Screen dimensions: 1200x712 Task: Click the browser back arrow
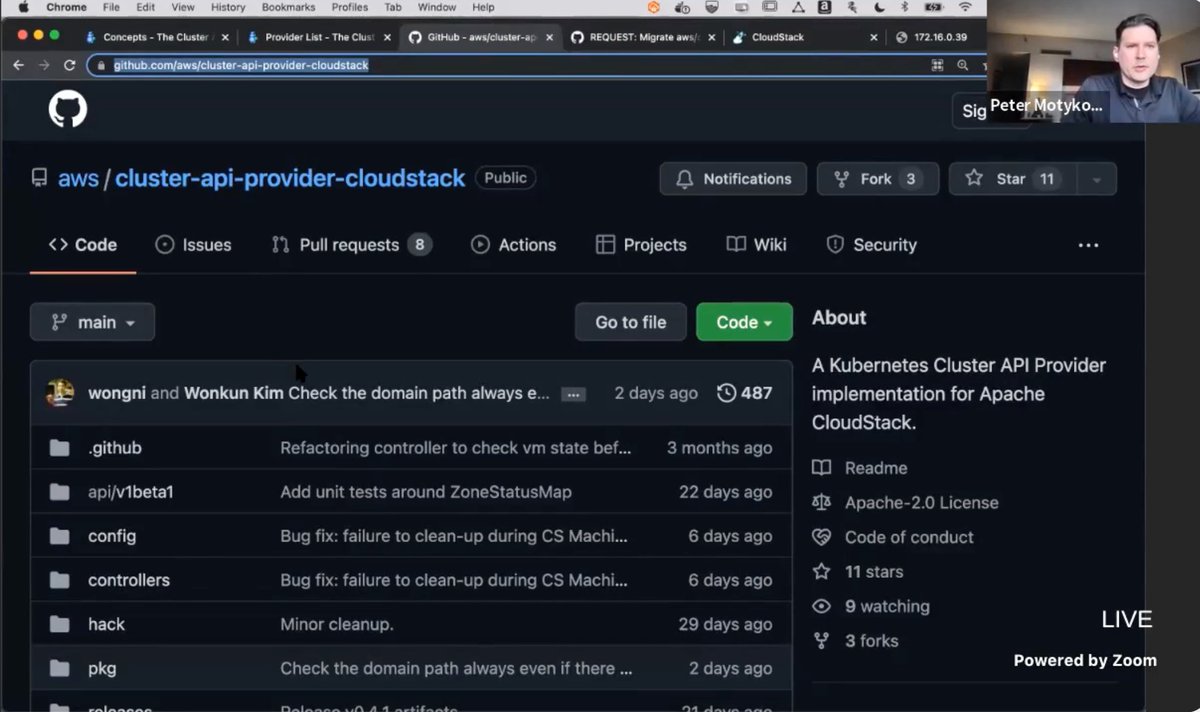point(18,65)
